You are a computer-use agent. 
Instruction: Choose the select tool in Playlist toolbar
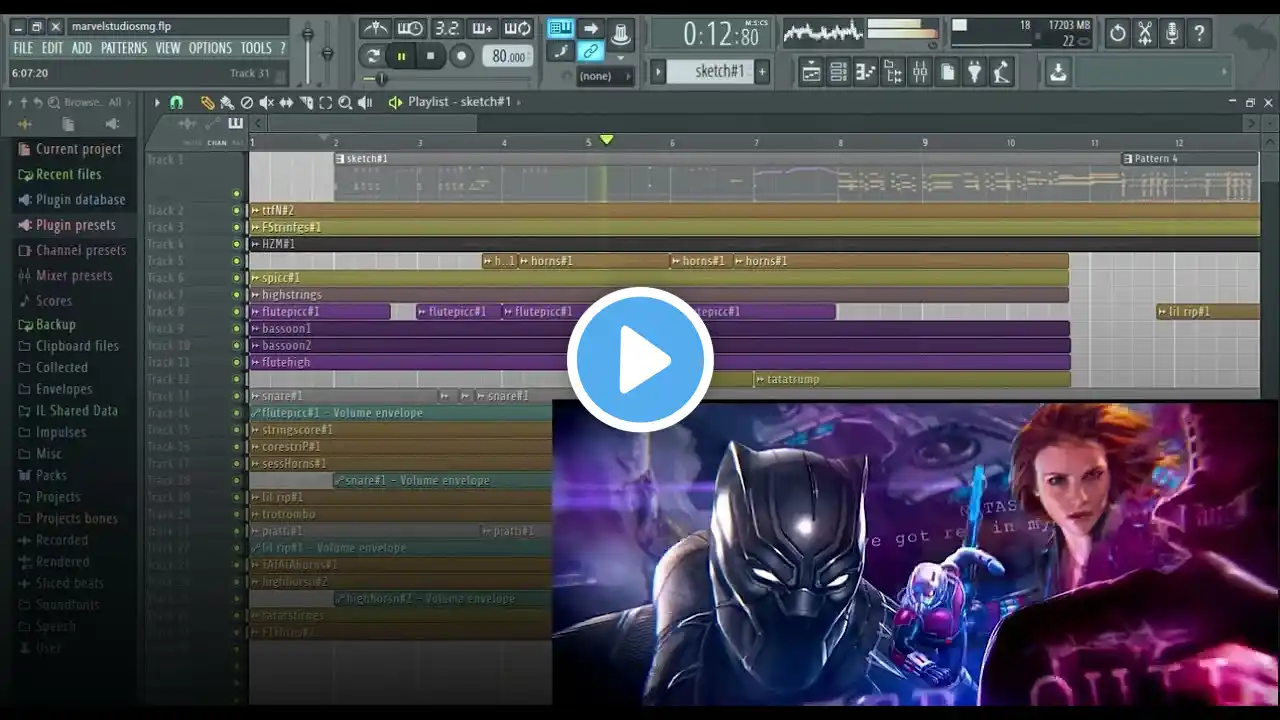pyautogui.click(x=325, y=102)
